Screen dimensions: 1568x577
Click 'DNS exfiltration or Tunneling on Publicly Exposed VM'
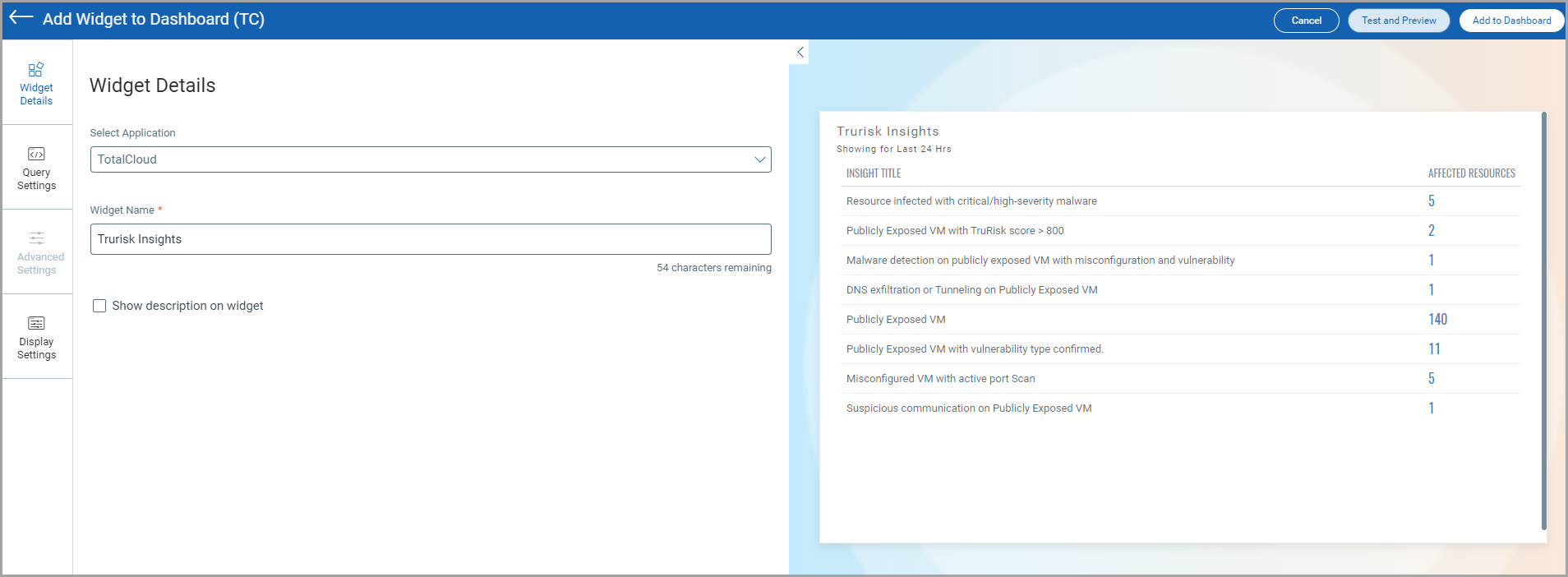tap(972, 290)
